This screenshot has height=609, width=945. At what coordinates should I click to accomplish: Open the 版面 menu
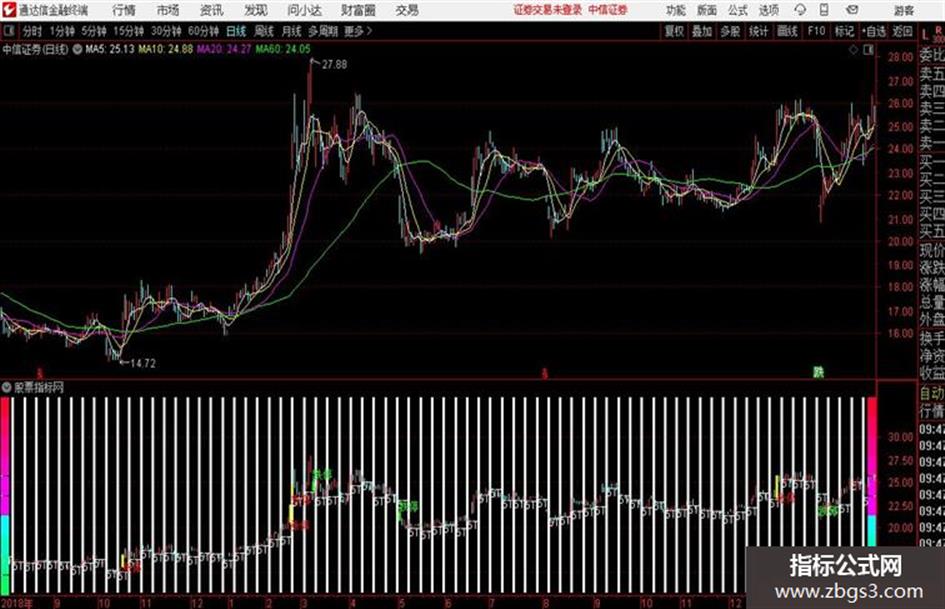click(707, 10)
